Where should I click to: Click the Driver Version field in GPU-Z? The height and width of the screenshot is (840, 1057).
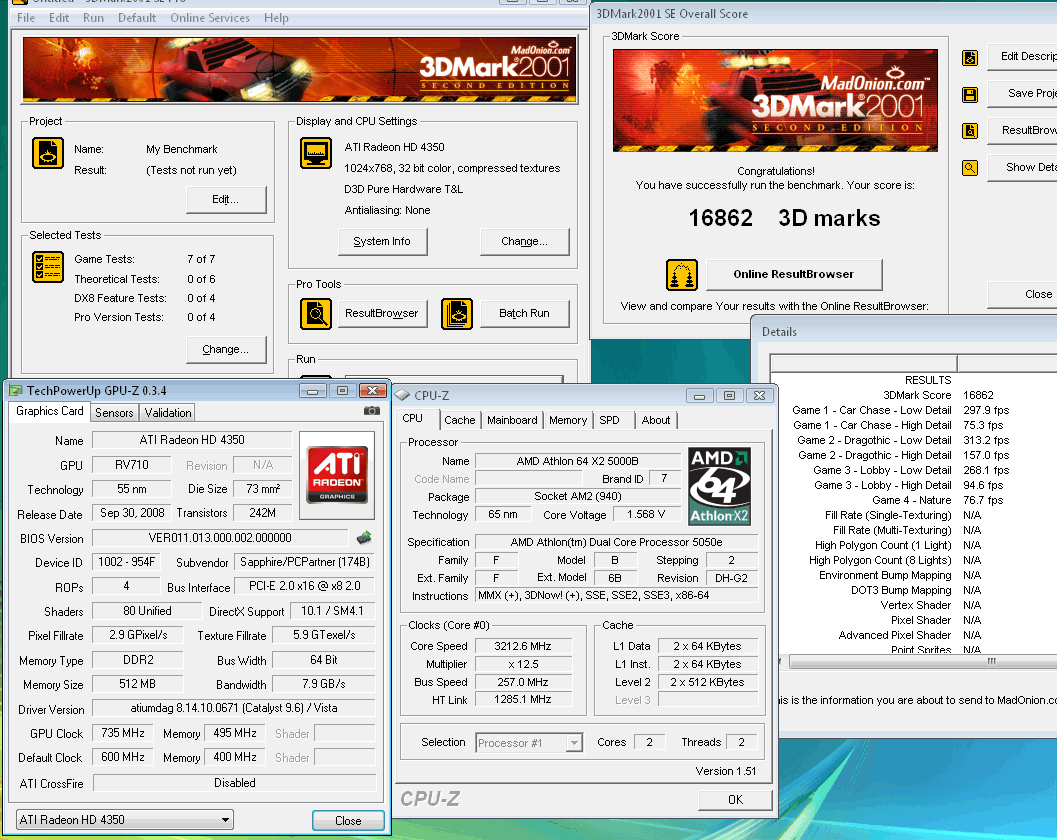[x=234, y=708]
